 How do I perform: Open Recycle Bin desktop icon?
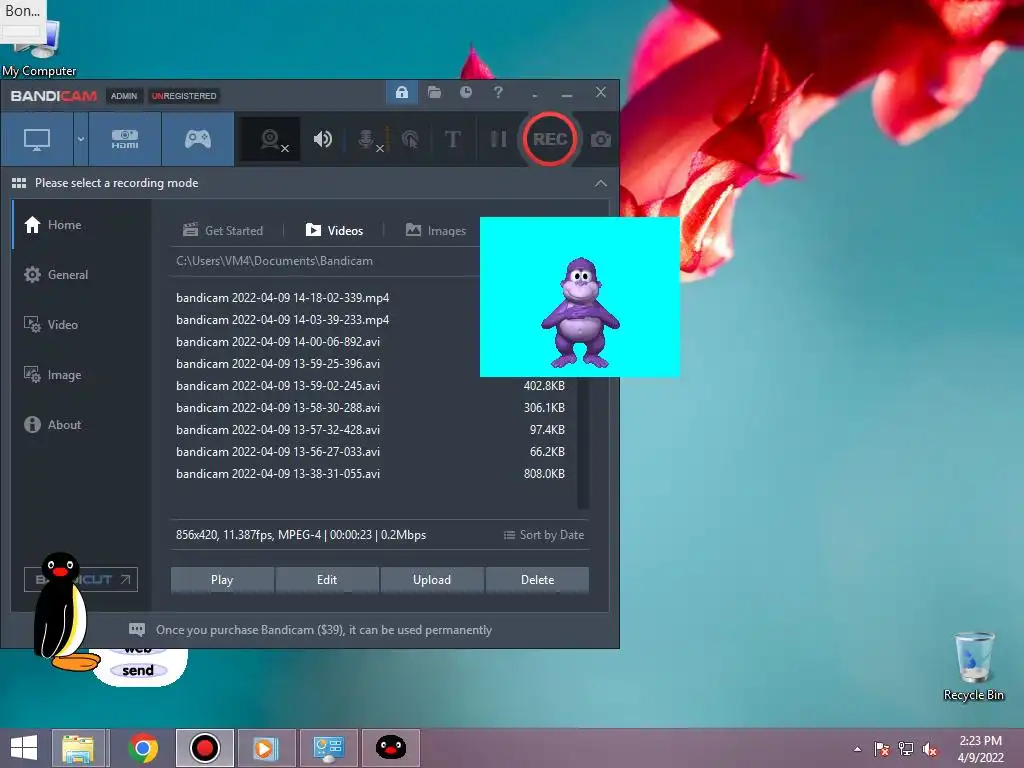click(973, 666)
